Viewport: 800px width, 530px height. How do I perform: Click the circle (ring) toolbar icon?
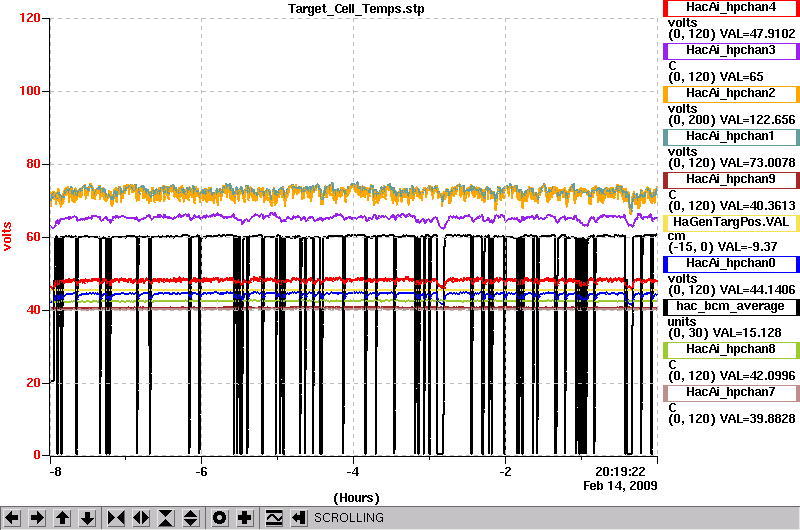click(x=220, y=518)
